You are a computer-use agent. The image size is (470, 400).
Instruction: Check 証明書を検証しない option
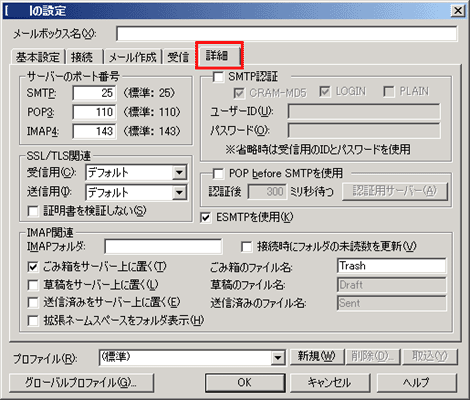coord(33,211)
